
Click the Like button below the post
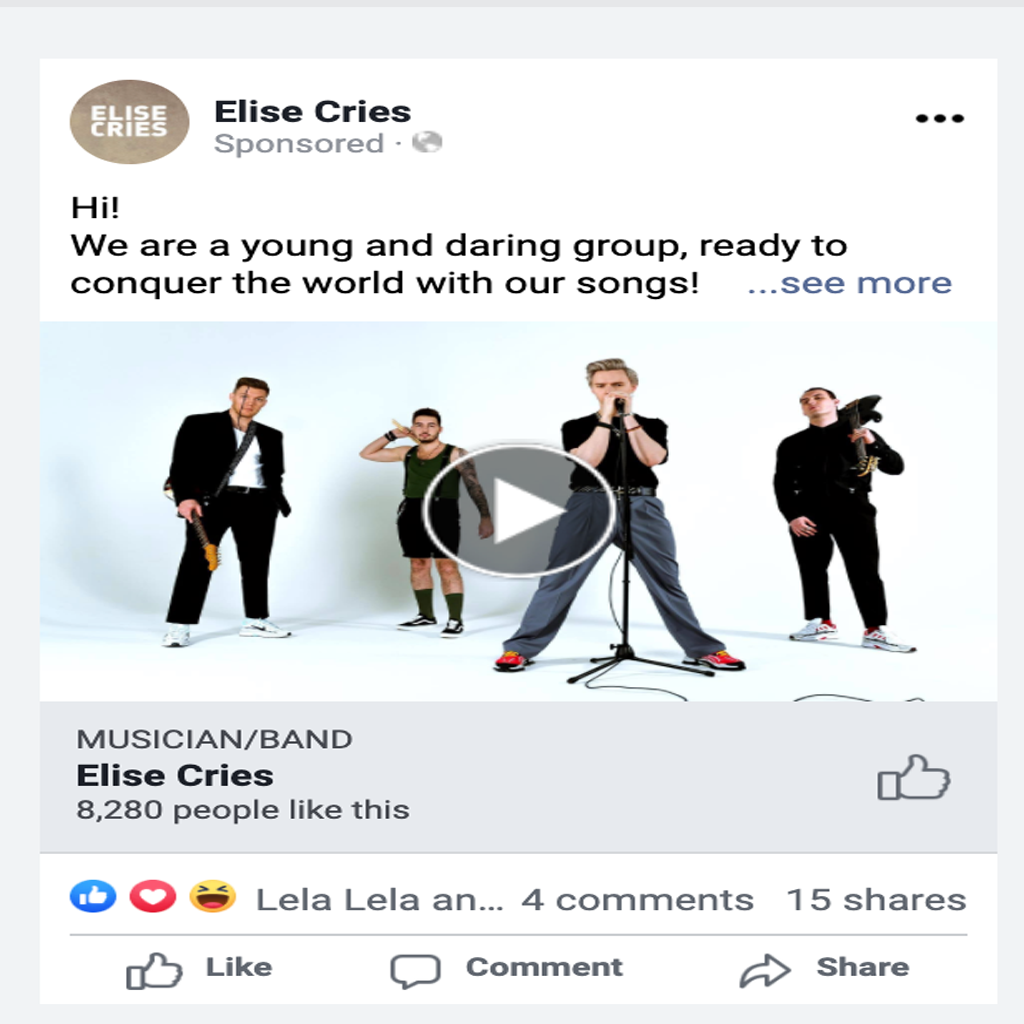click(x=199, y=969)
